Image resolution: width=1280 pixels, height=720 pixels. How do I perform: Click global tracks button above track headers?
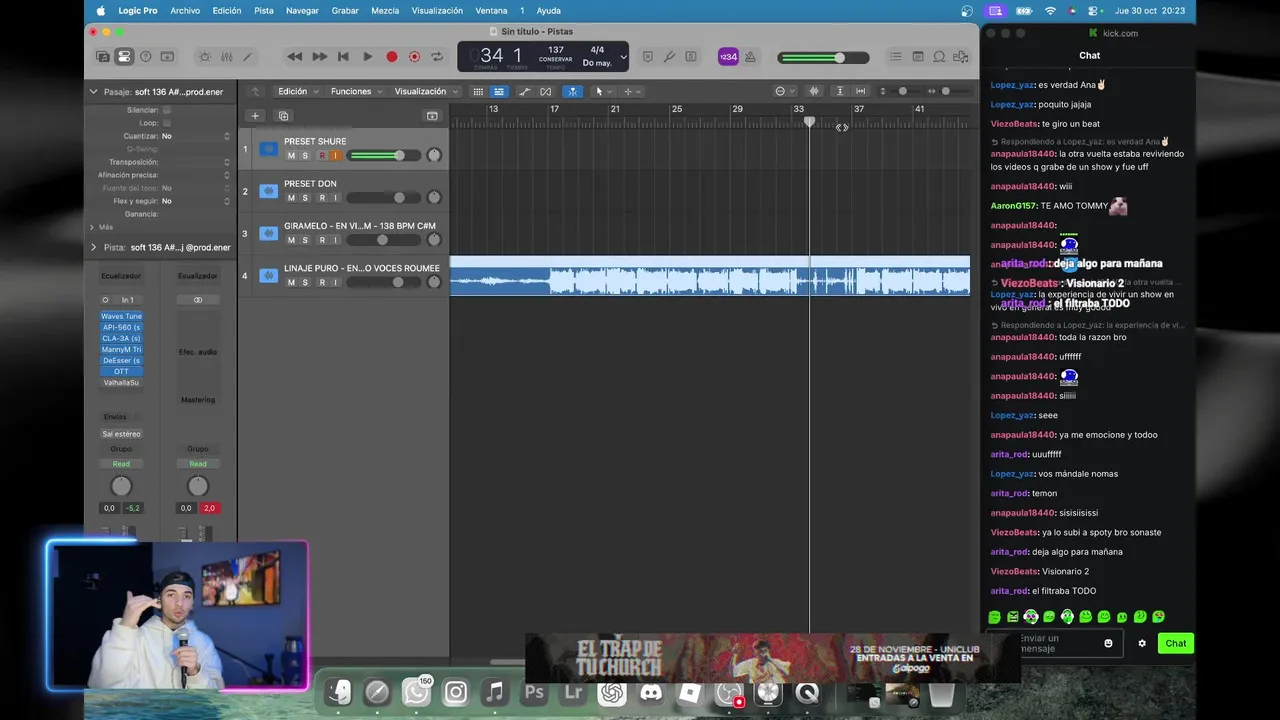(x=432, y=116)
